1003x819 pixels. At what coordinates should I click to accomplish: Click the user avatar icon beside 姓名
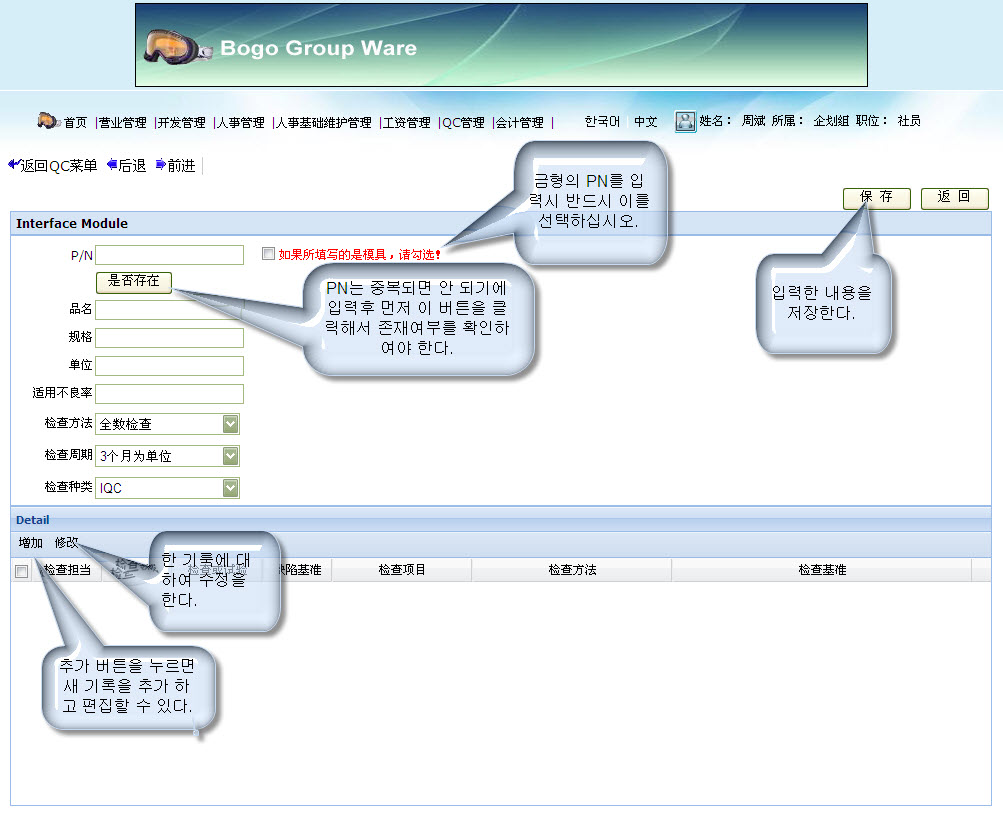pyautogui.click(x=685, y=121)
